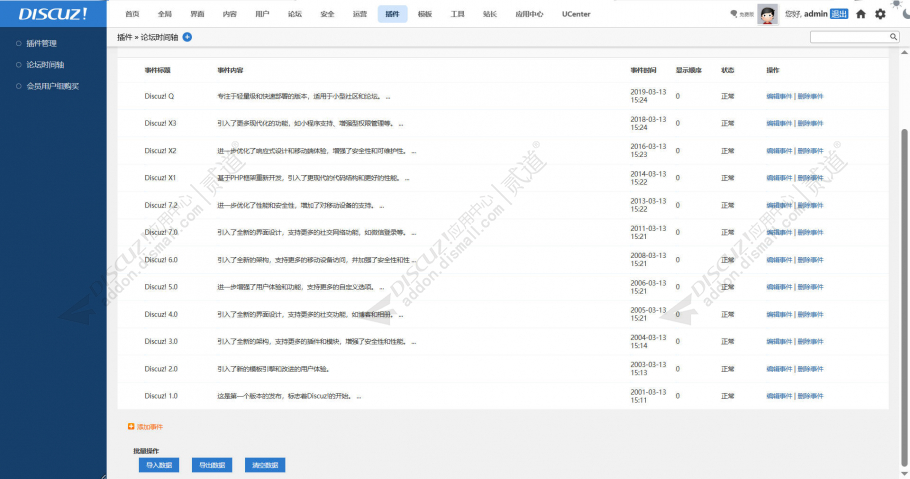Open 插件管理 in the sidebar
This screenshot has height=479, width=910.
41,44
